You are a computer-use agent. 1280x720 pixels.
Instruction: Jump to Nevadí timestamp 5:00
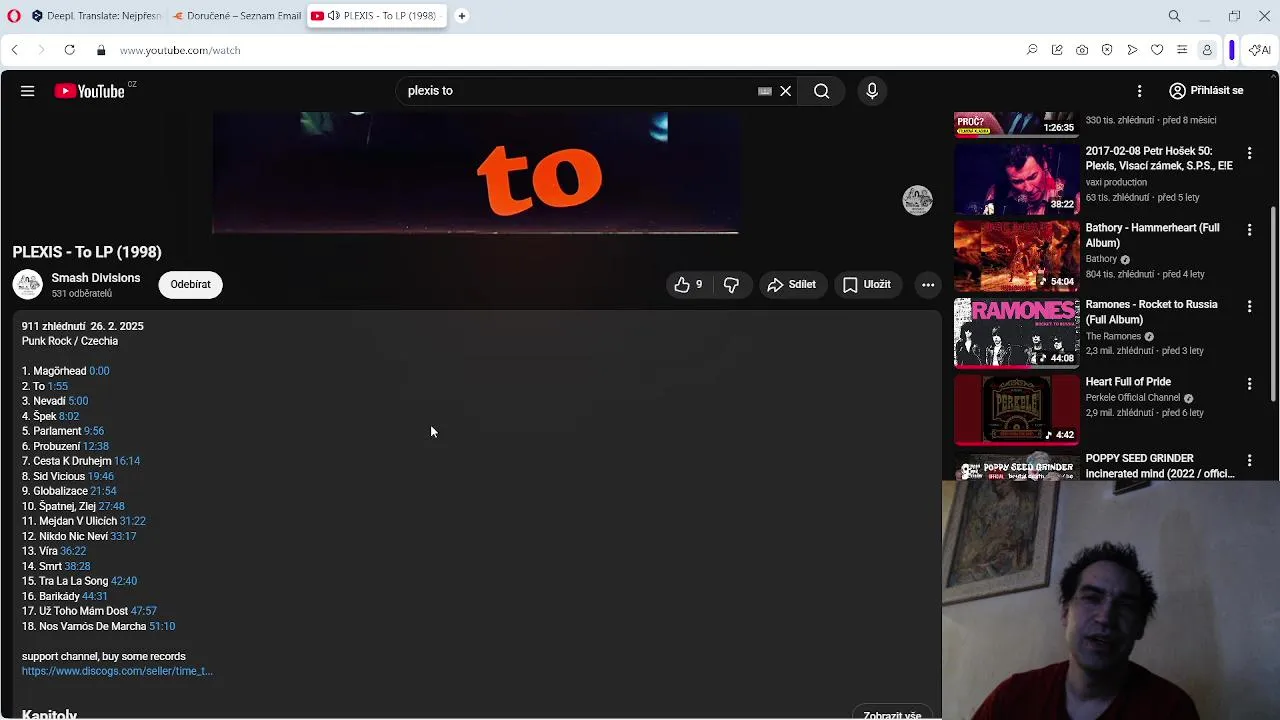78,401
